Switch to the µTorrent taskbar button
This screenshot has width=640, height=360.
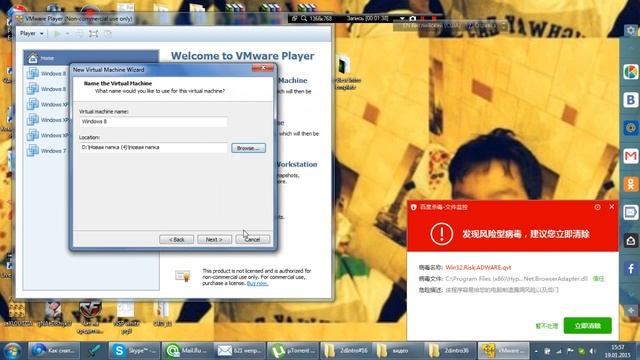pyautogui.click(x=292, y=351)
